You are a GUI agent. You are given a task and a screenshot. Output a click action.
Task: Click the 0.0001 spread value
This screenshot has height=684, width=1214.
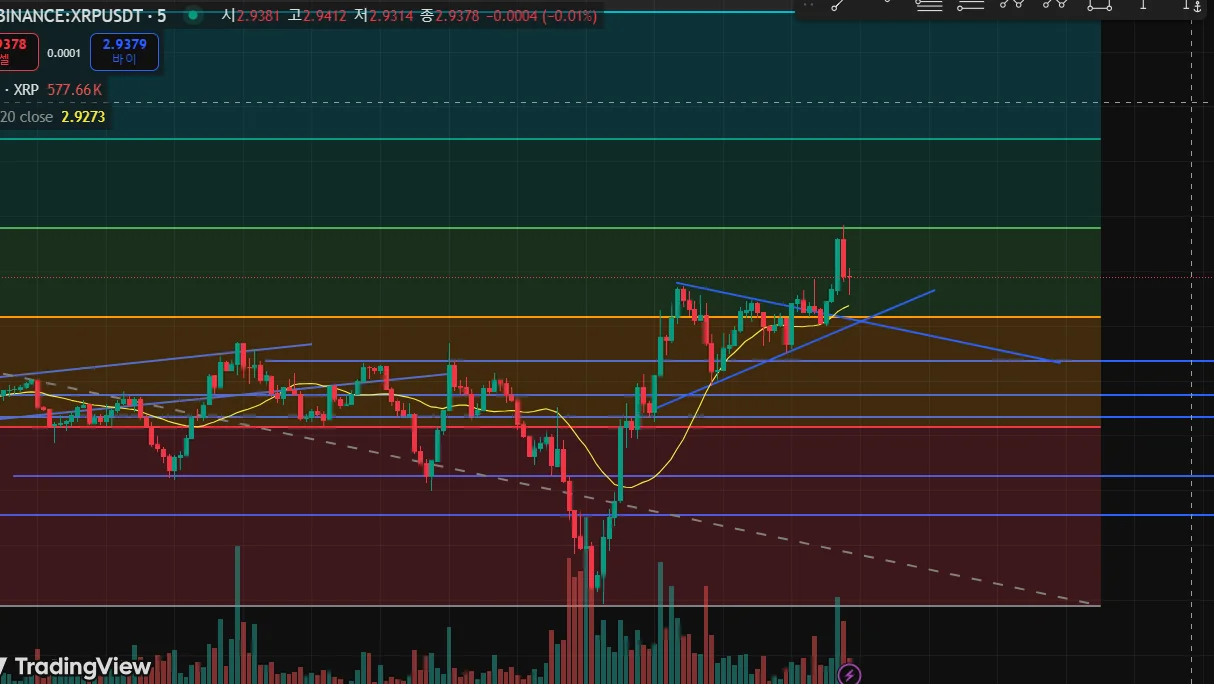(64, 53)
